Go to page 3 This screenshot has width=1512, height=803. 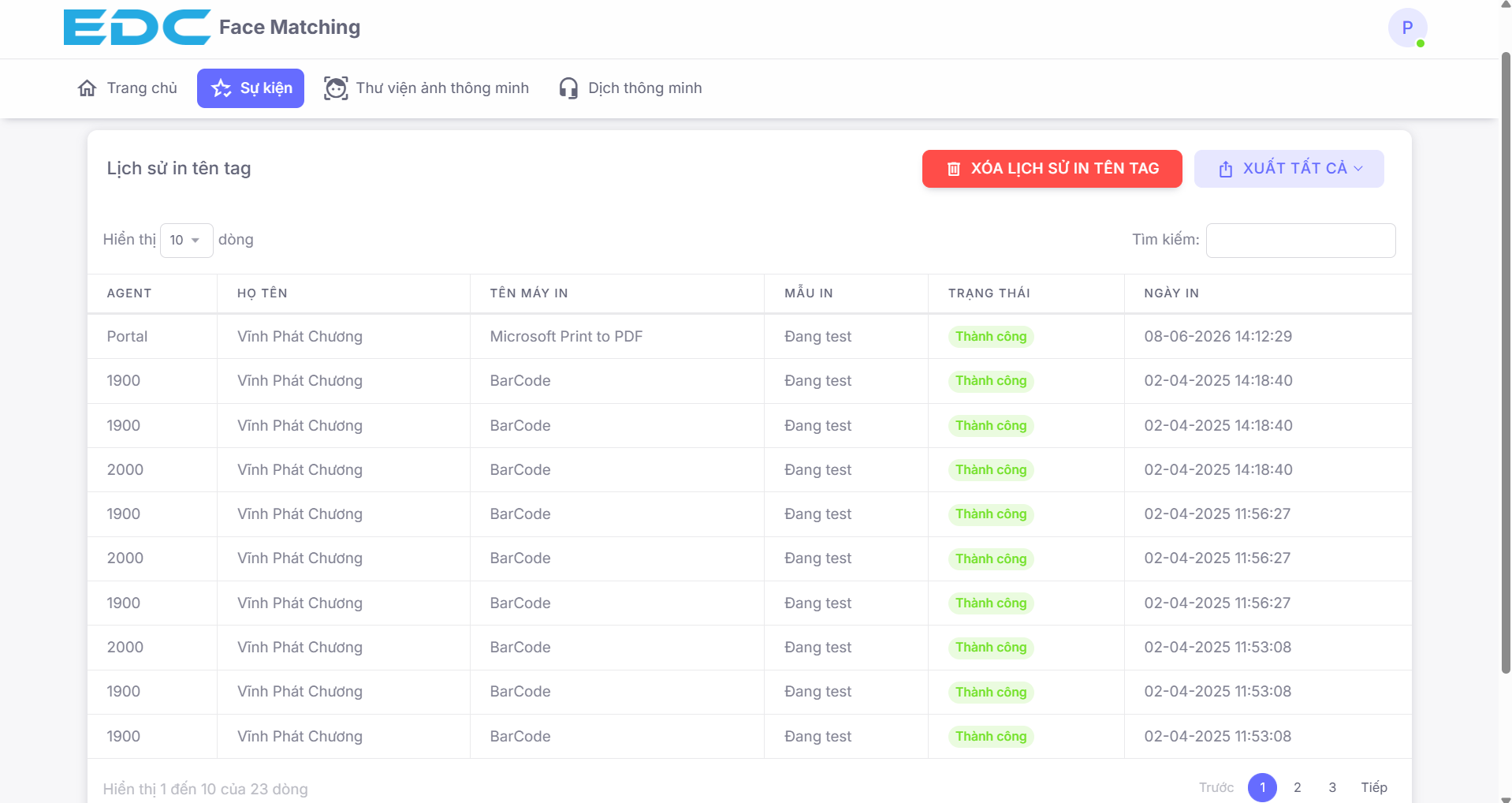tap(1332, 787)
